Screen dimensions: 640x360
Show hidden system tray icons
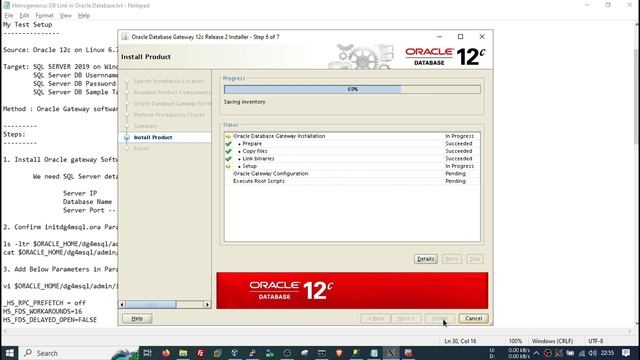(536, 353)
